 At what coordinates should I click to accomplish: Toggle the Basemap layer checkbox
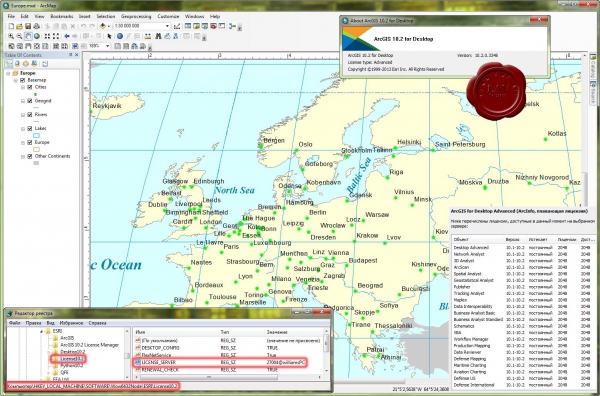click(x=22, y=80)
